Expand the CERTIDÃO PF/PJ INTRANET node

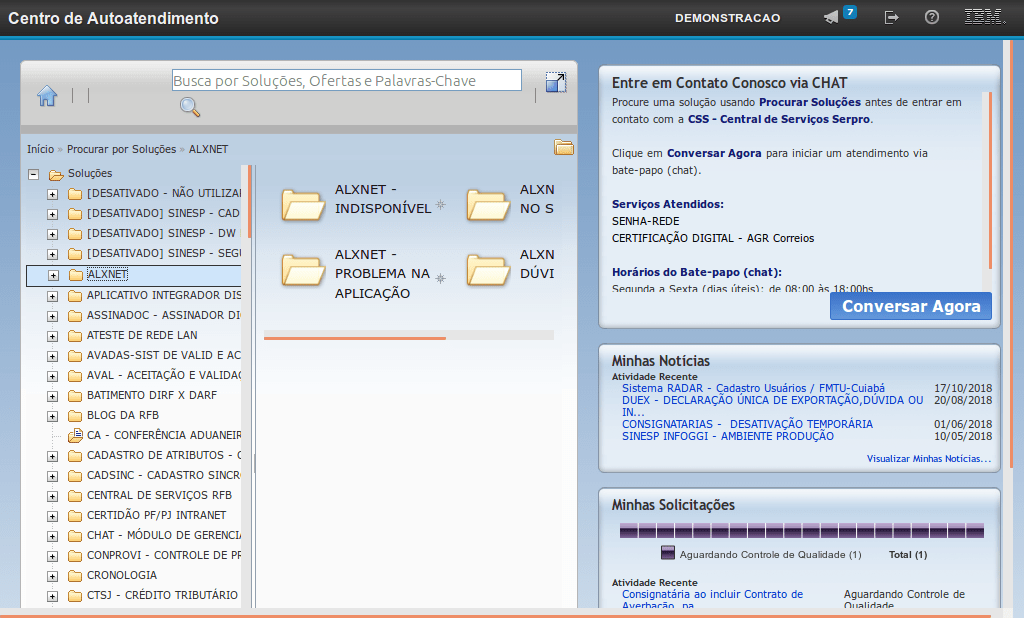click(52, 516)
